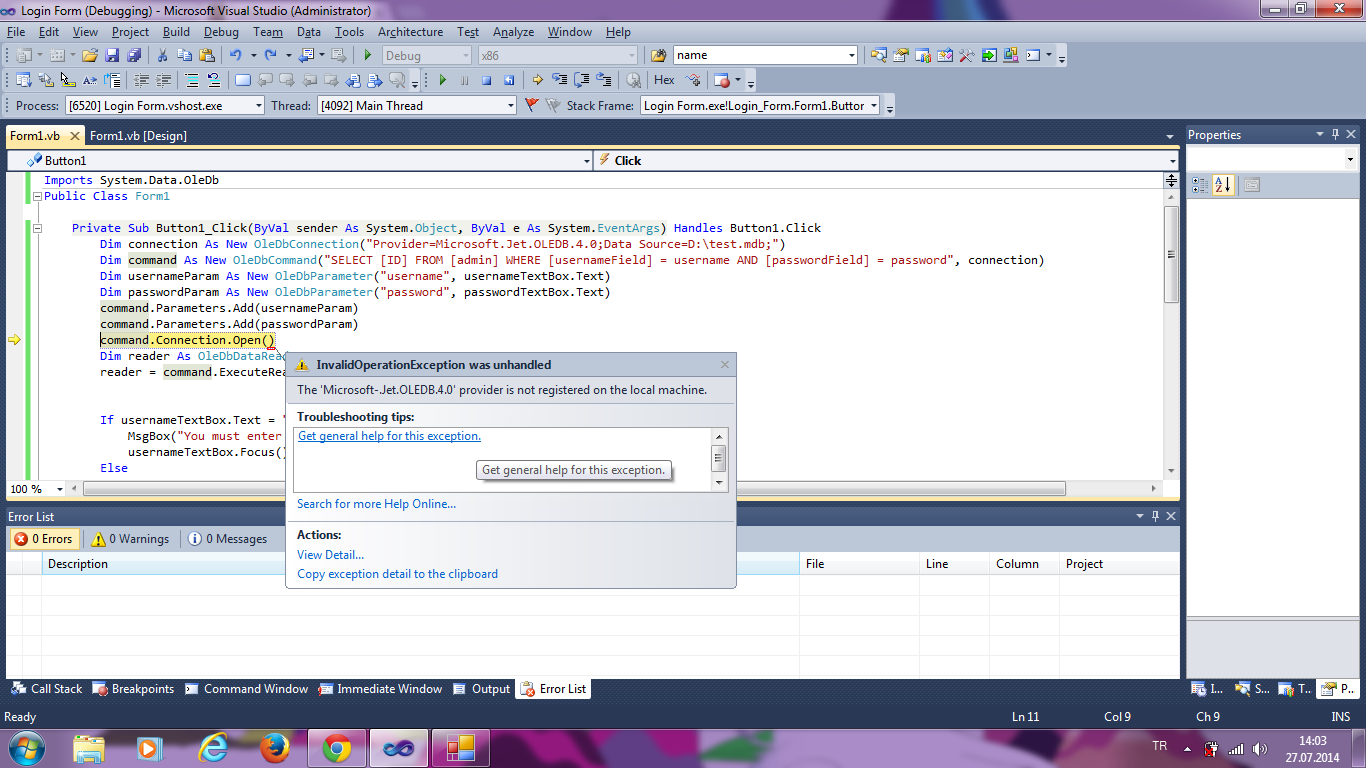Viewport: 1366px width, 768px height.
Task: Close the exception popup with X
Action: click(725, 365)
